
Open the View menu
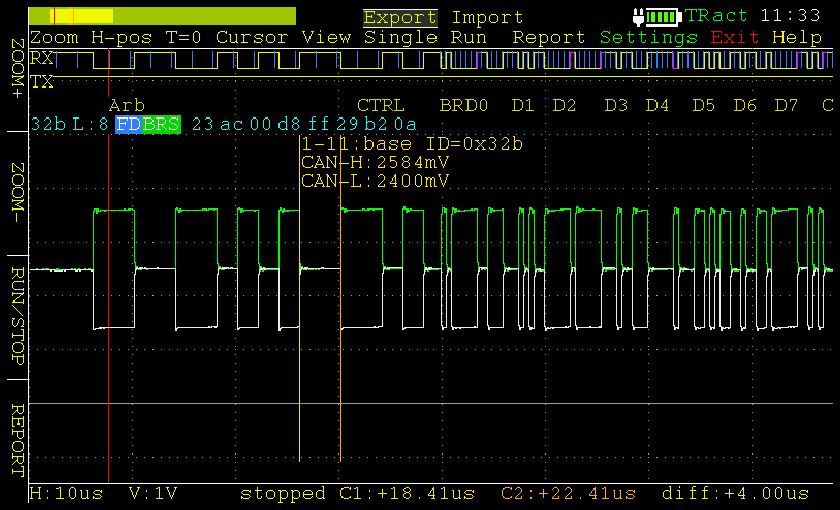point(327,37)
